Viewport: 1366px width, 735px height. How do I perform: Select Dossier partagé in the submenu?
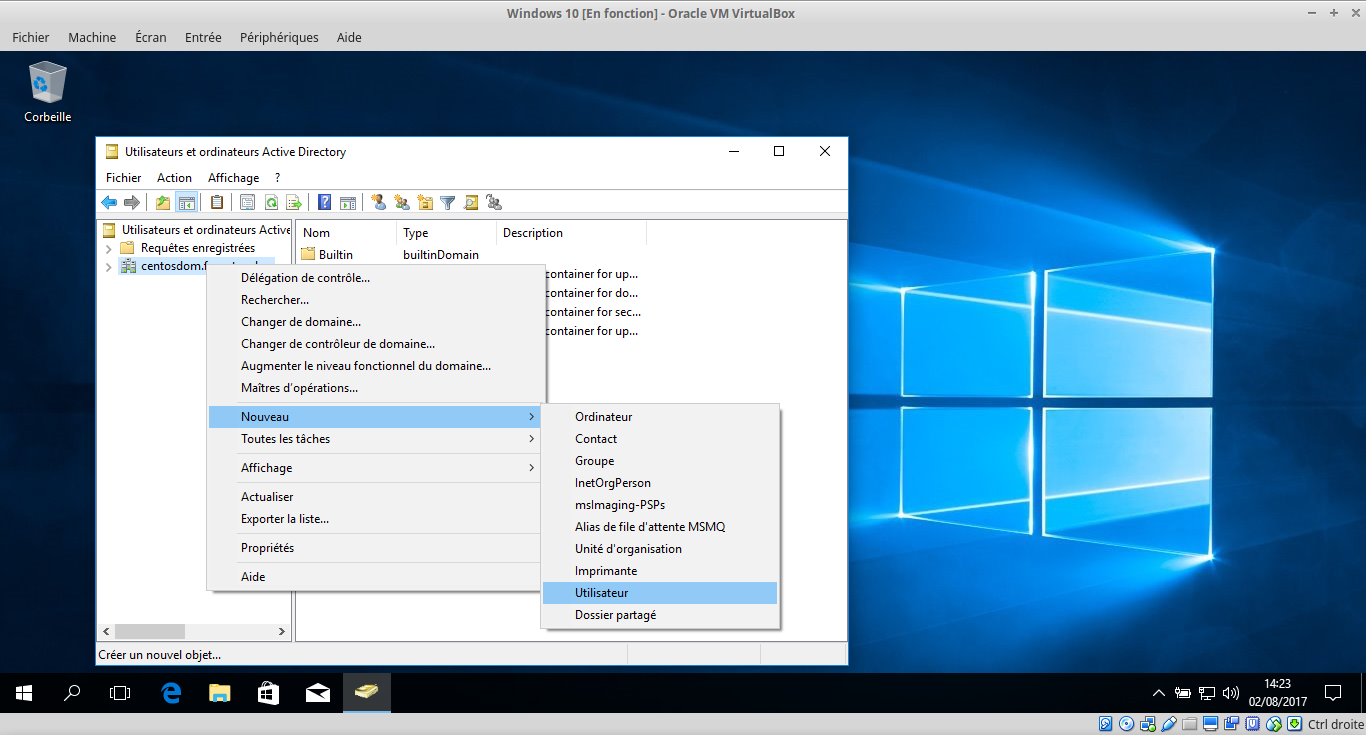(x=660, y=615)
